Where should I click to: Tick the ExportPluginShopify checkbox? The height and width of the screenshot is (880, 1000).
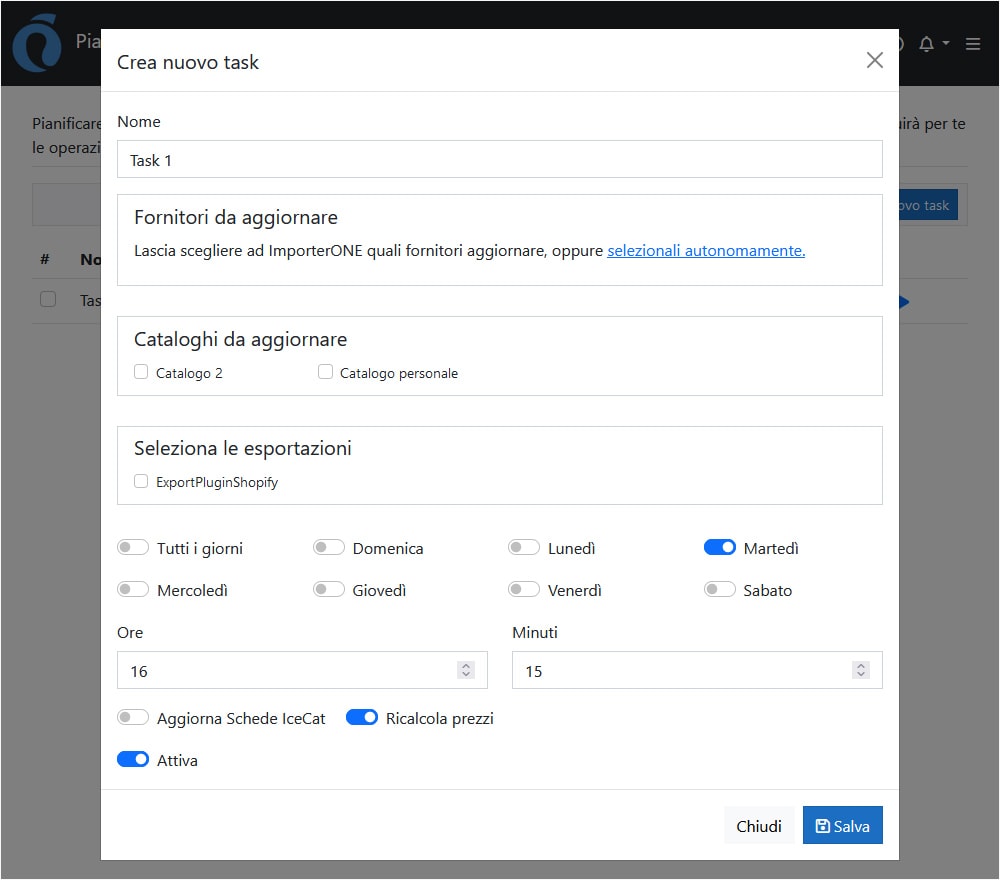click(141, 481)
